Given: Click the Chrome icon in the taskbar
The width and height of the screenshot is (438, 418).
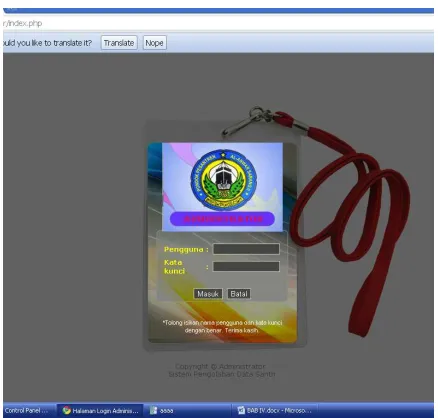Looking at the screenshot, I should 67,410.
